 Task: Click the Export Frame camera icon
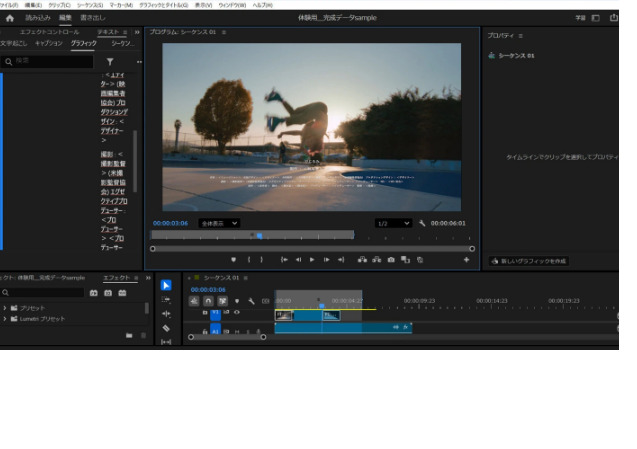tap(391, 259)
